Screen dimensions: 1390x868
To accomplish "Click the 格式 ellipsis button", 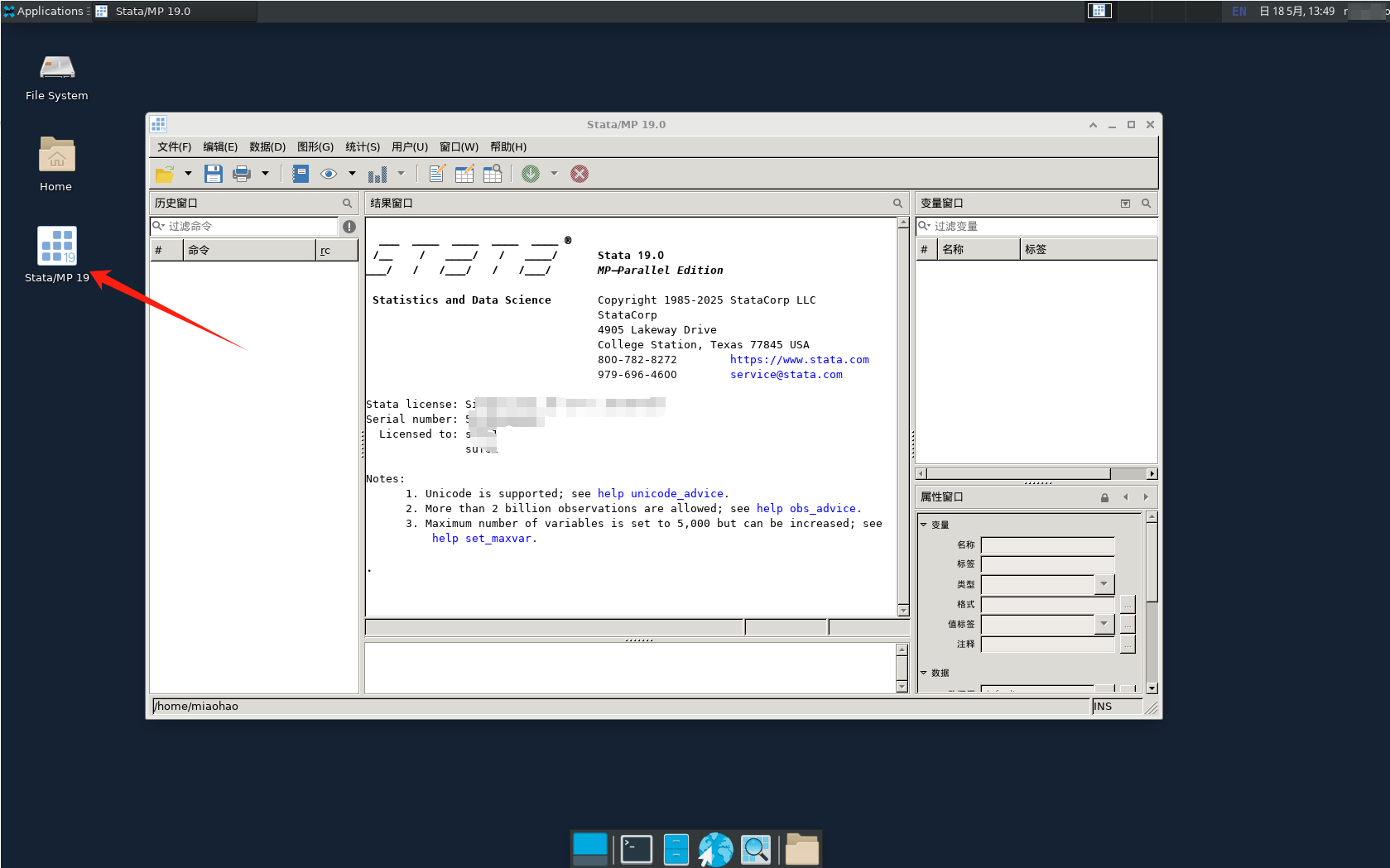I will click(x=1128, y=605).
